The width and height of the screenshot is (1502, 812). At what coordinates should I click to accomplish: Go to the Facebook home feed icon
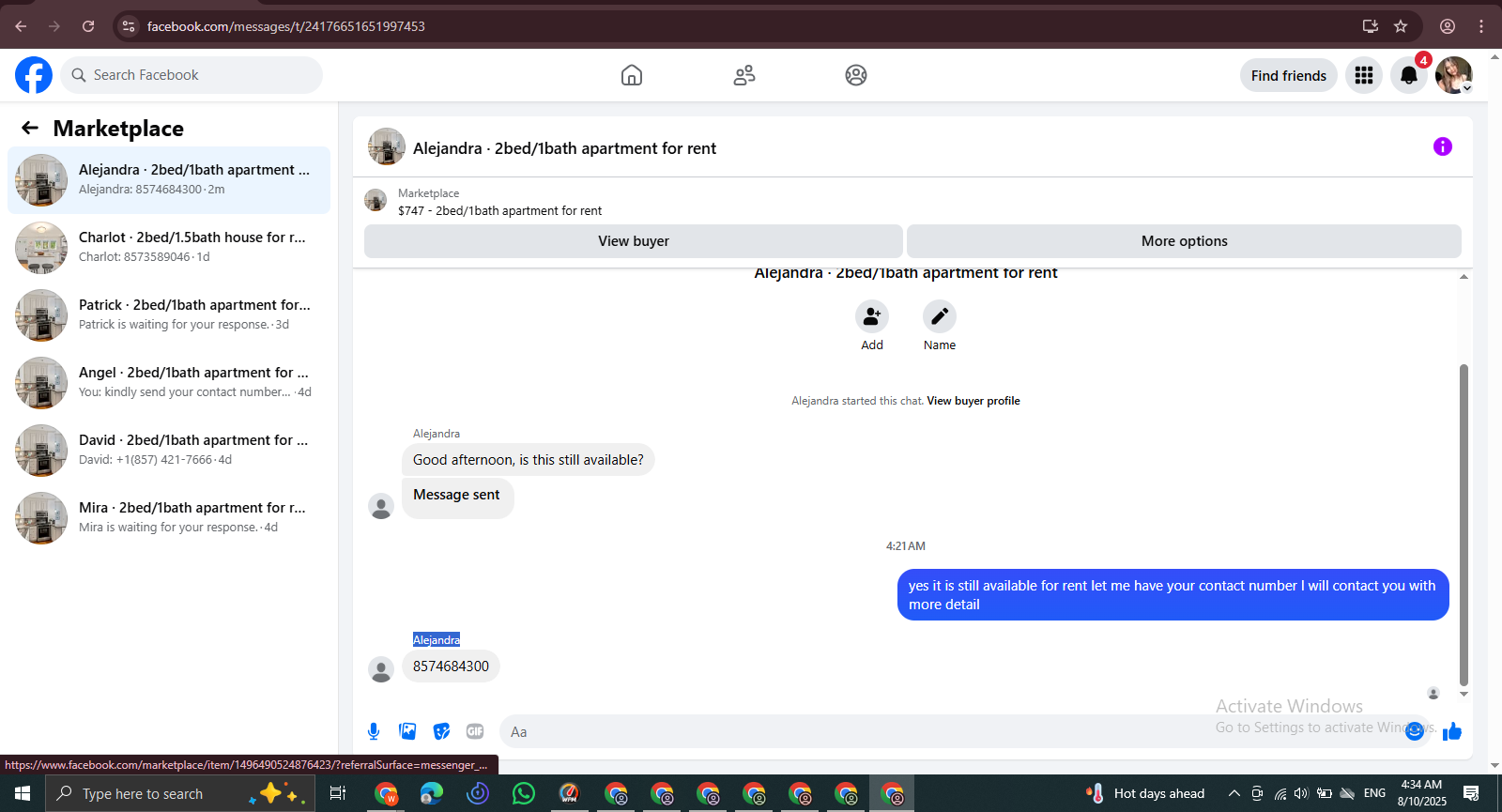(x=632, y=75)
